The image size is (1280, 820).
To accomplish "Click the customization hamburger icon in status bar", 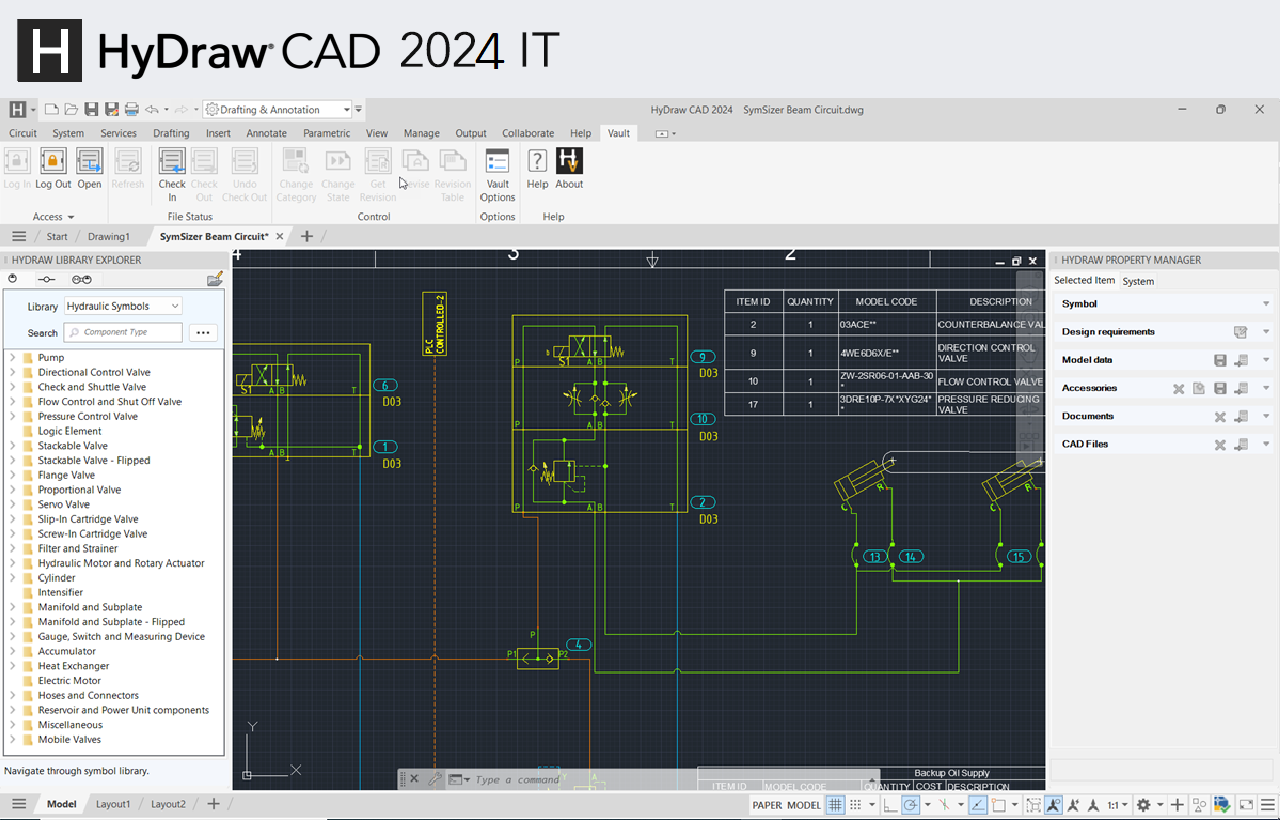I will pos(1267,804).
